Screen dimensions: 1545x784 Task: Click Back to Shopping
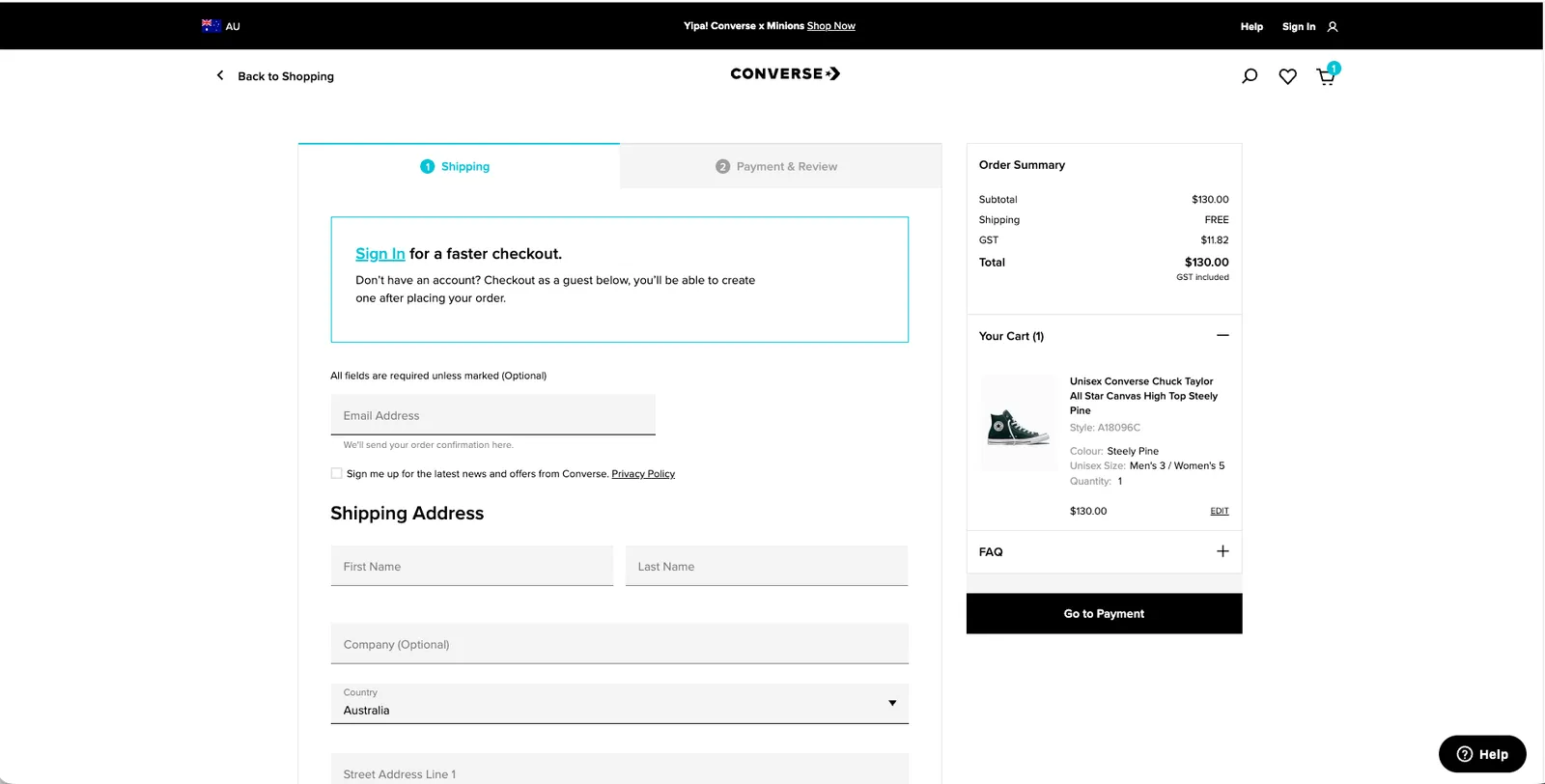(x=286, y=76)
